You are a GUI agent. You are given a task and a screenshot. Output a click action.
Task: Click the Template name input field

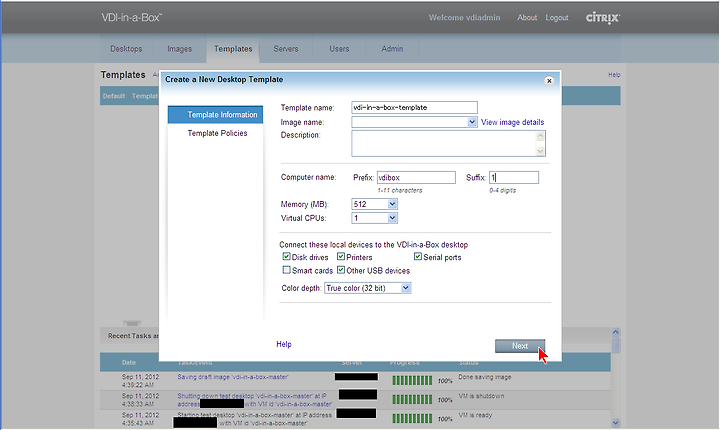pyautogui.click(x=414, y=108)
